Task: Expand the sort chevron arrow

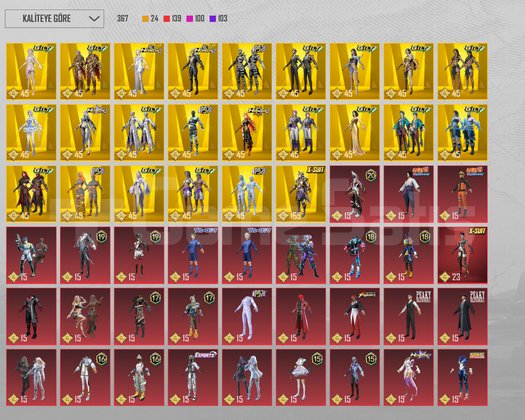Action: (94, 19)
